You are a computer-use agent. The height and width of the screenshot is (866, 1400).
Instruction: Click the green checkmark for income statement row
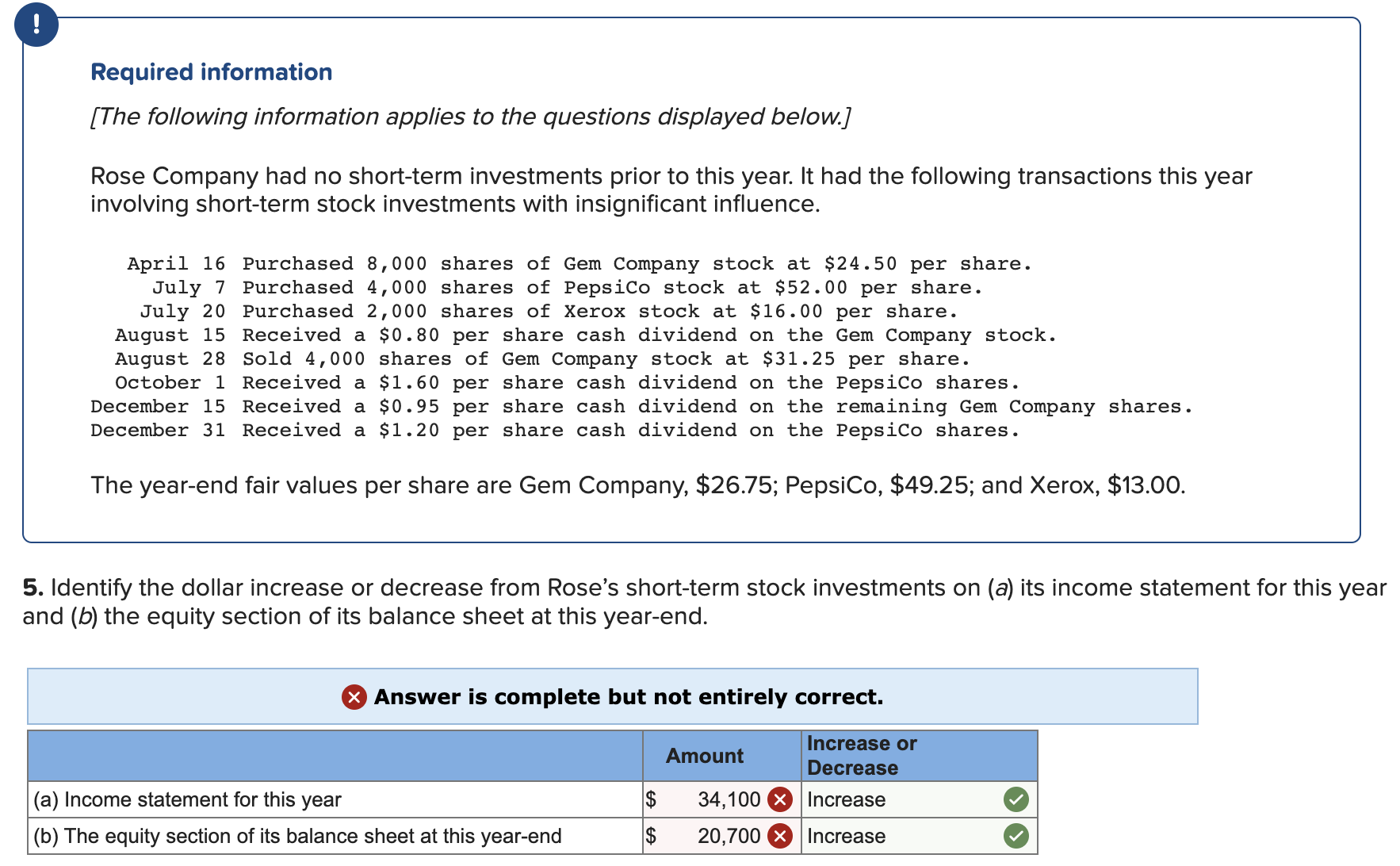click(x=1016, y=799)
